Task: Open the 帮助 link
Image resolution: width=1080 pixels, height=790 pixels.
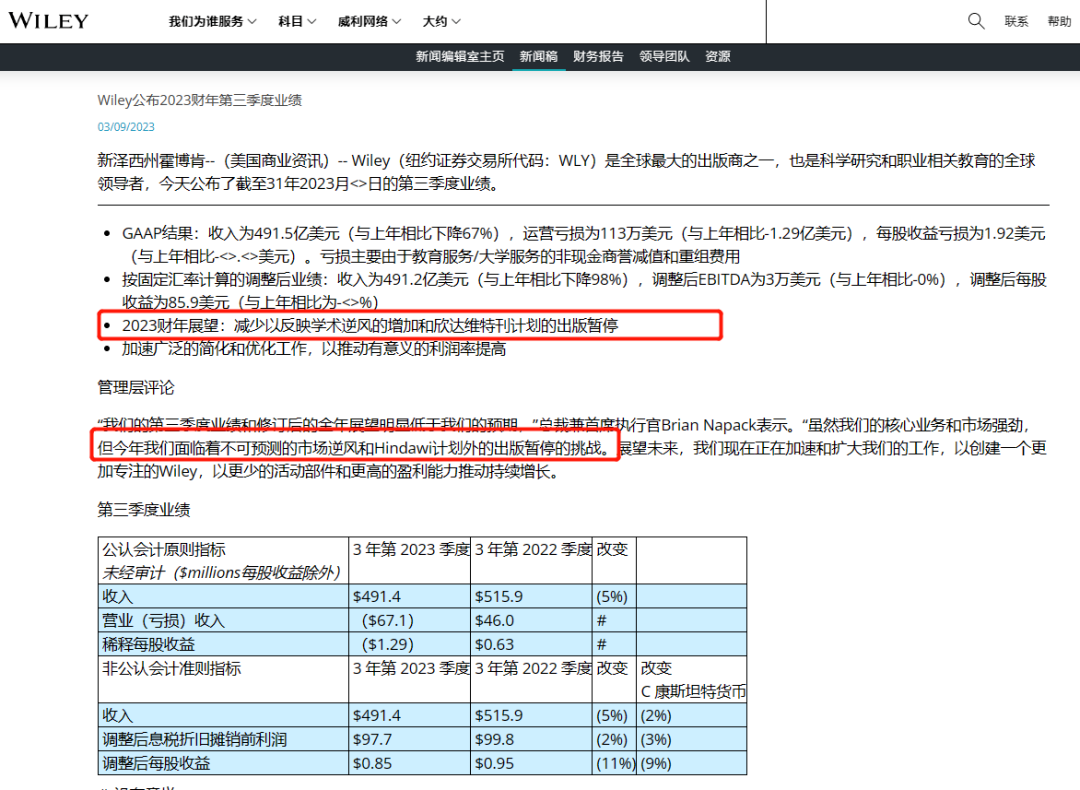Action: [x=1059, y=21]
